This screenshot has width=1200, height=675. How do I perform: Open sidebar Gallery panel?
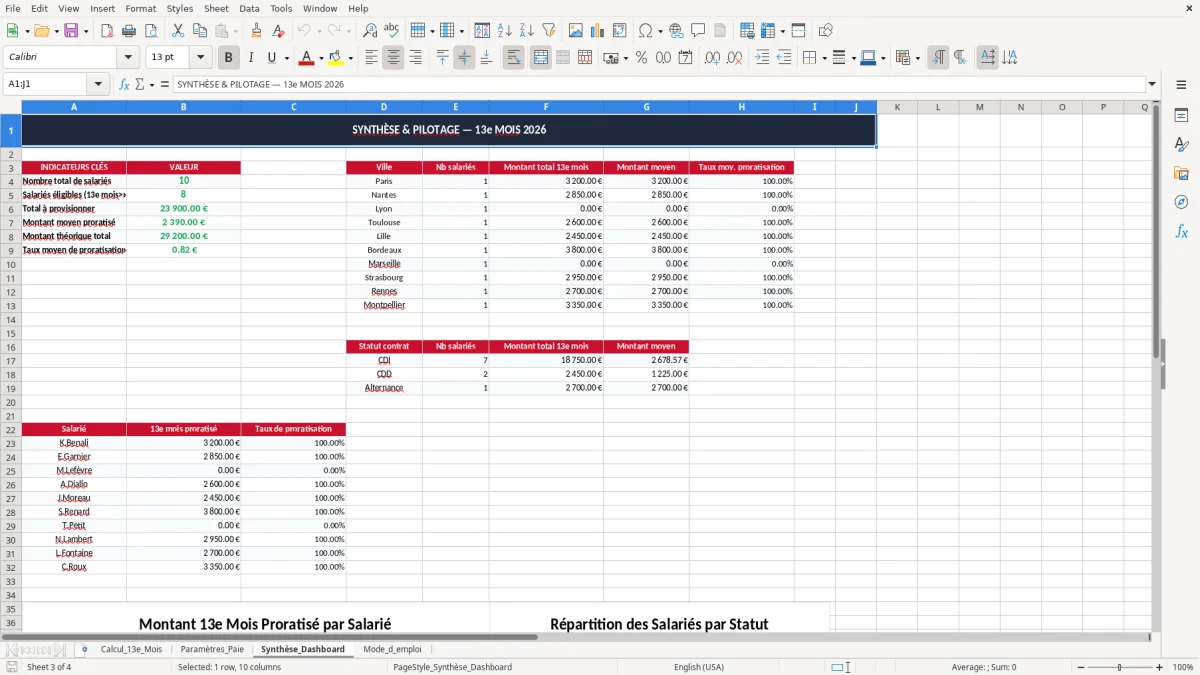coord(1181,173)
